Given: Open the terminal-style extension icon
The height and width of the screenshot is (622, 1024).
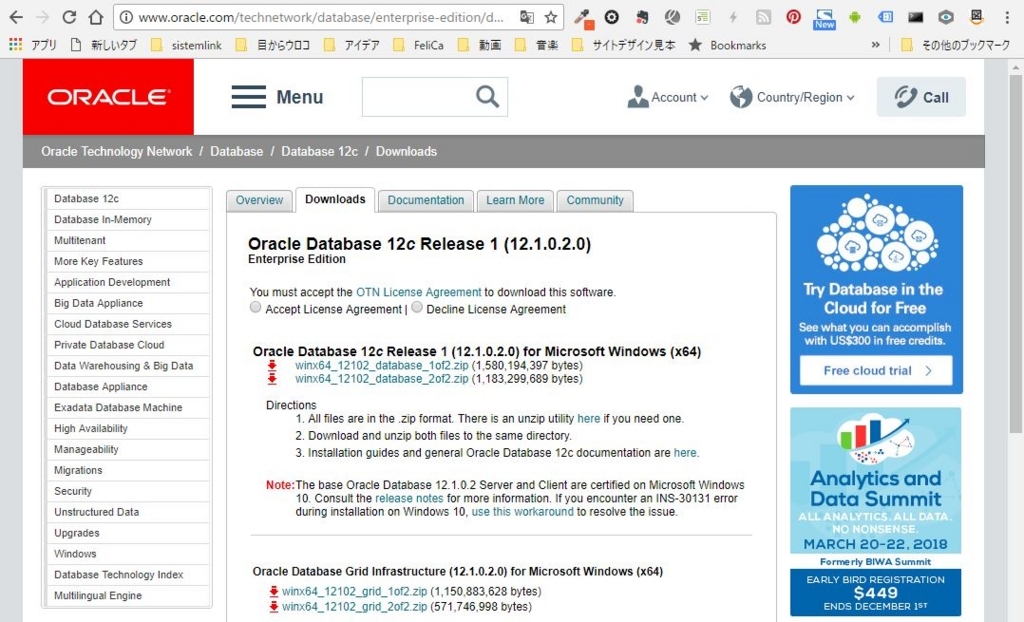Looking at the screenshot, I should (x=916, y=18).
